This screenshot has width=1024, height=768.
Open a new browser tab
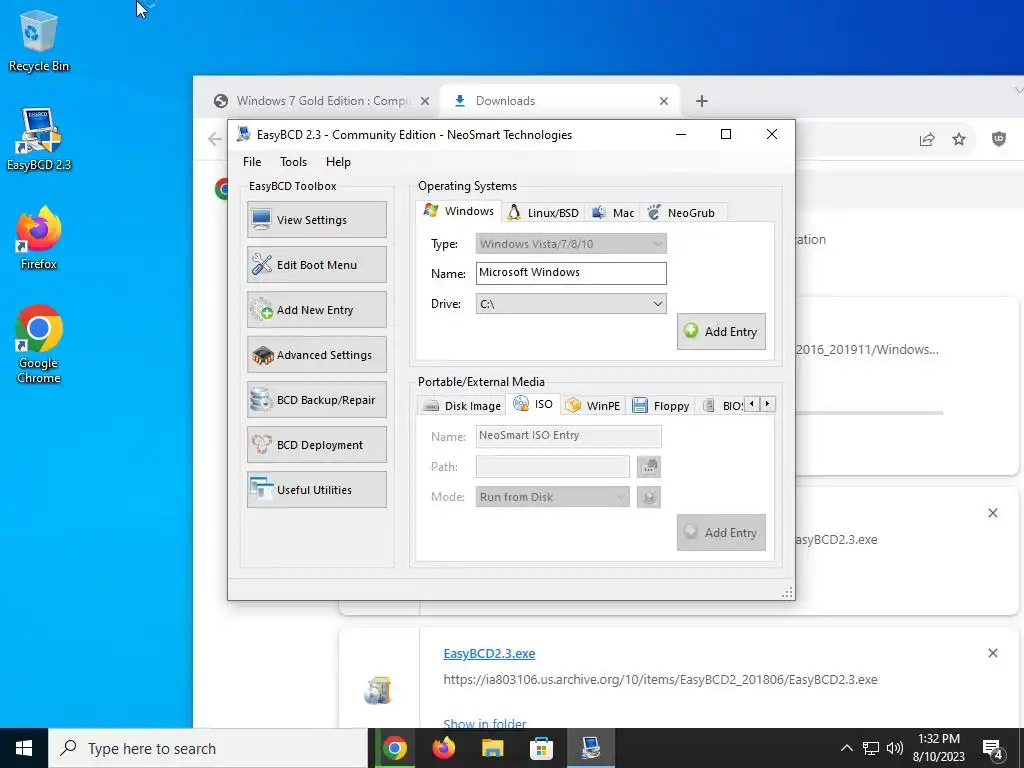702,101
